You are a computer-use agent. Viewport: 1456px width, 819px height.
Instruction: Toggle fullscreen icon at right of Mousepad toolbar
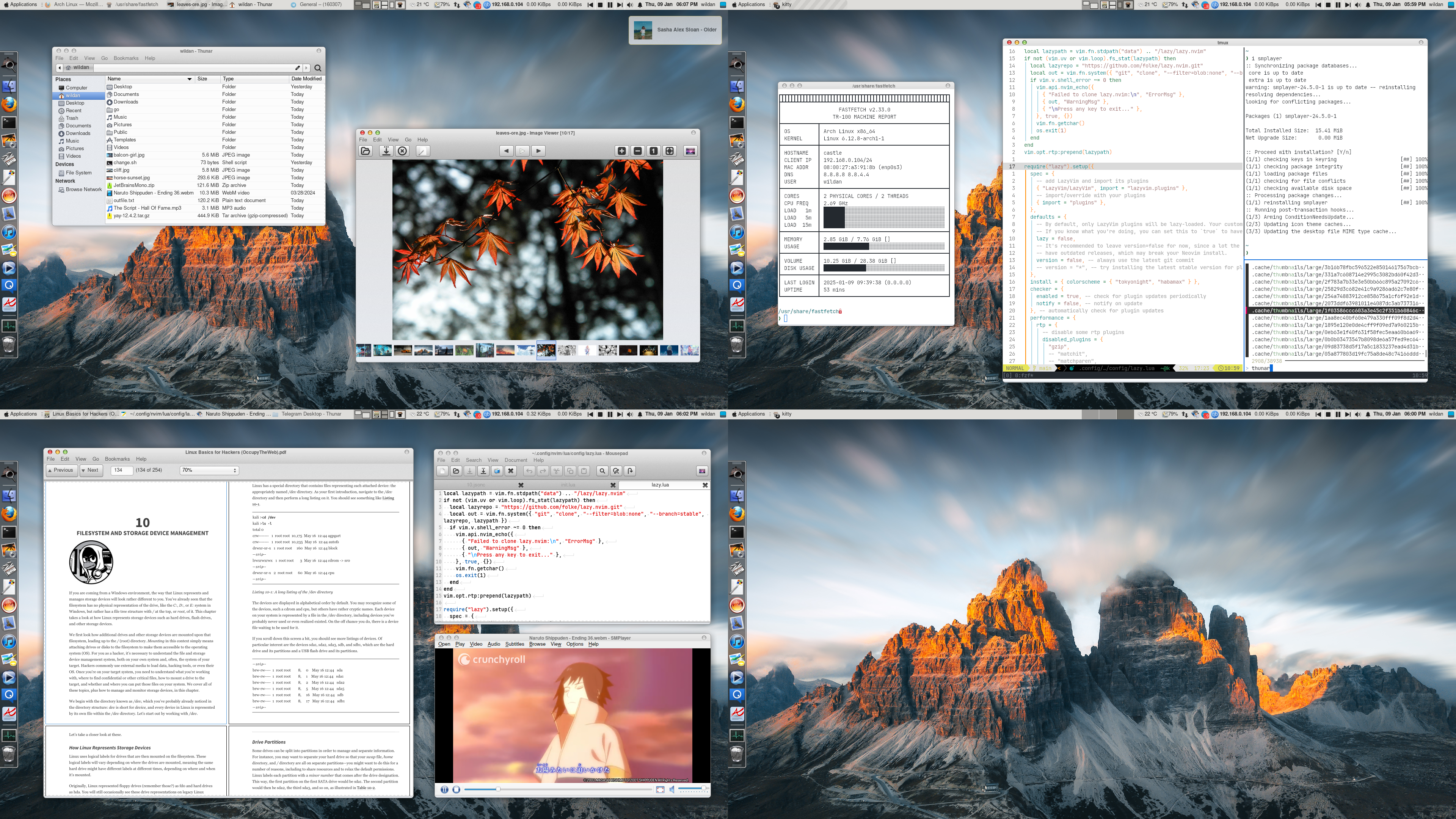[702, 471]
